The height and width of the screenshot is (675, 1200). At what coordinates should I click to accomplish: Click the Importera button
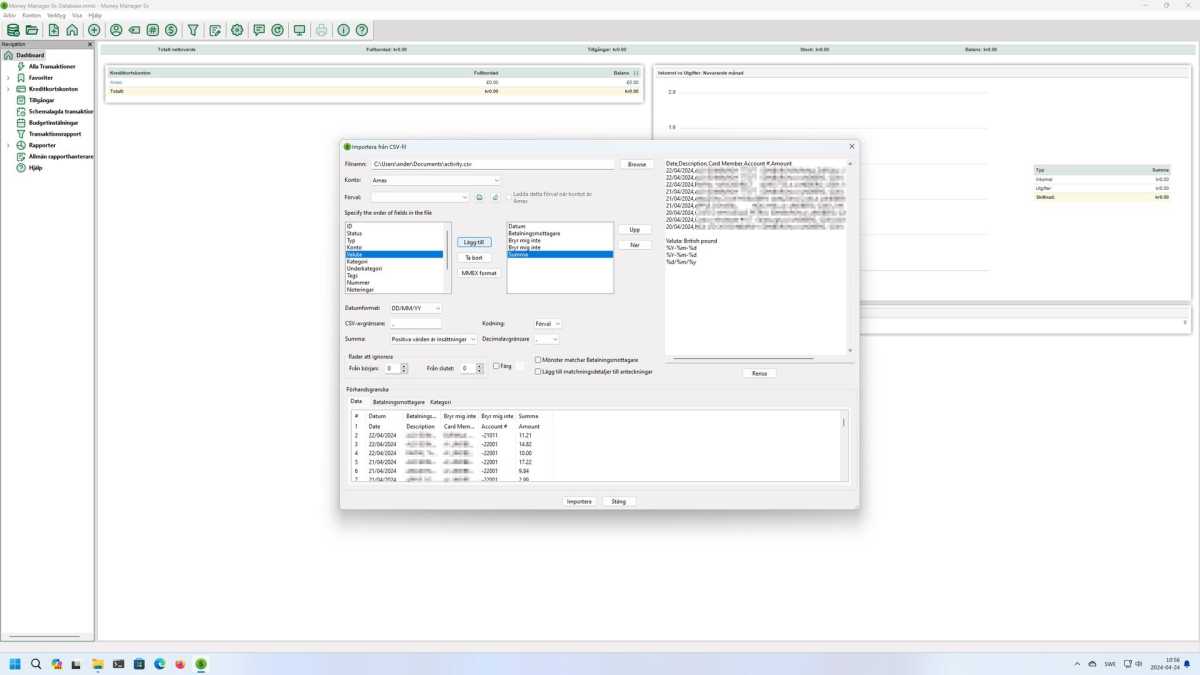(x=579, y=502)
